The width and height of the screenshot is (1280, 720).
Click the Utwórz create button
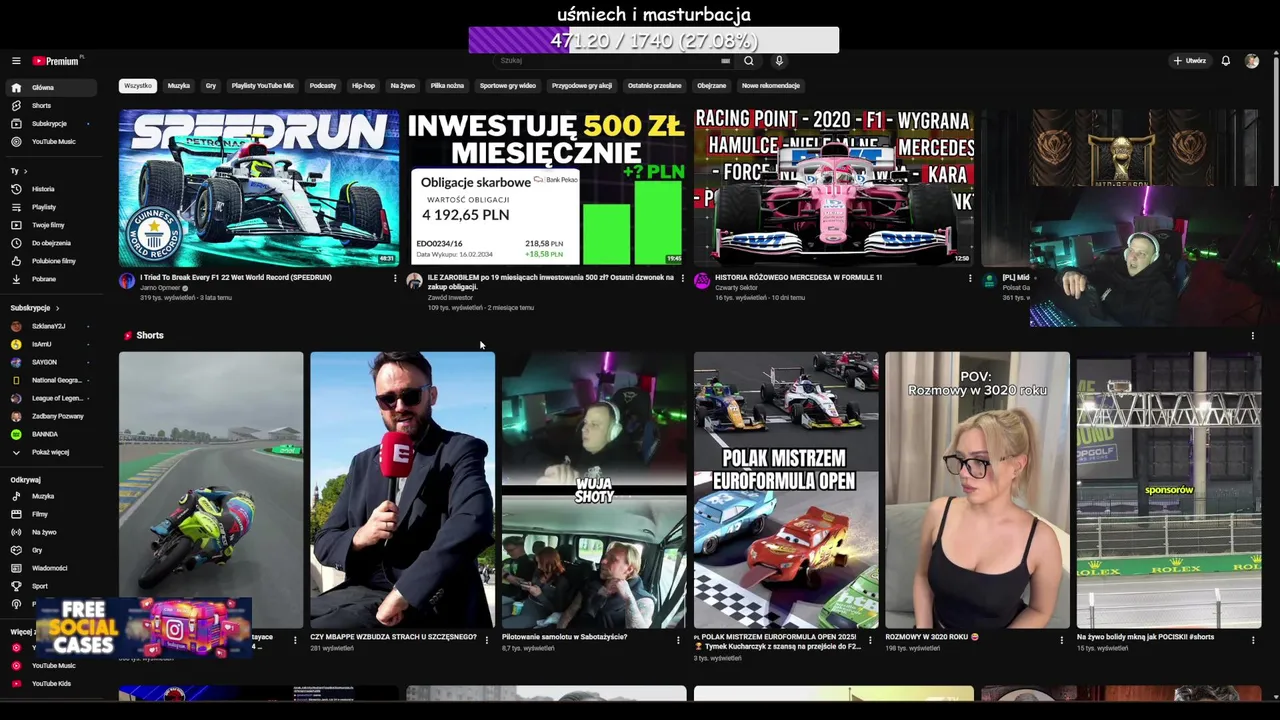[1190, 61]
